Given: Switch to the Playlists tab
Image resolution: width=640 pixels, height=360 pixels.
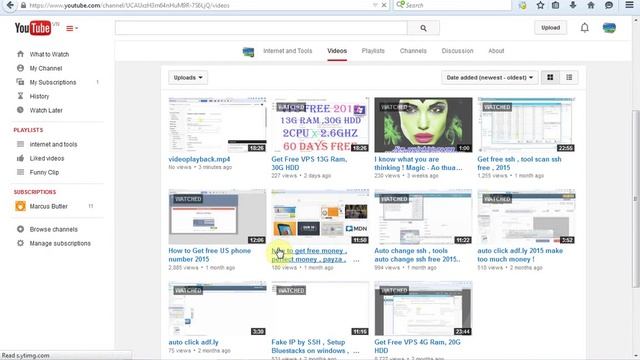Looking at the screenshot, I should pyautogui.click(x=373, y=51).
